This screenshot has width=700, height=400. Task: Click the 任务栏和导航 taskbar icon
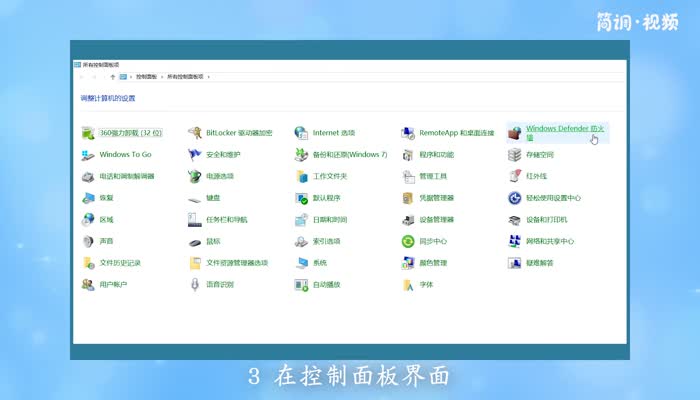tap(195, 219)
